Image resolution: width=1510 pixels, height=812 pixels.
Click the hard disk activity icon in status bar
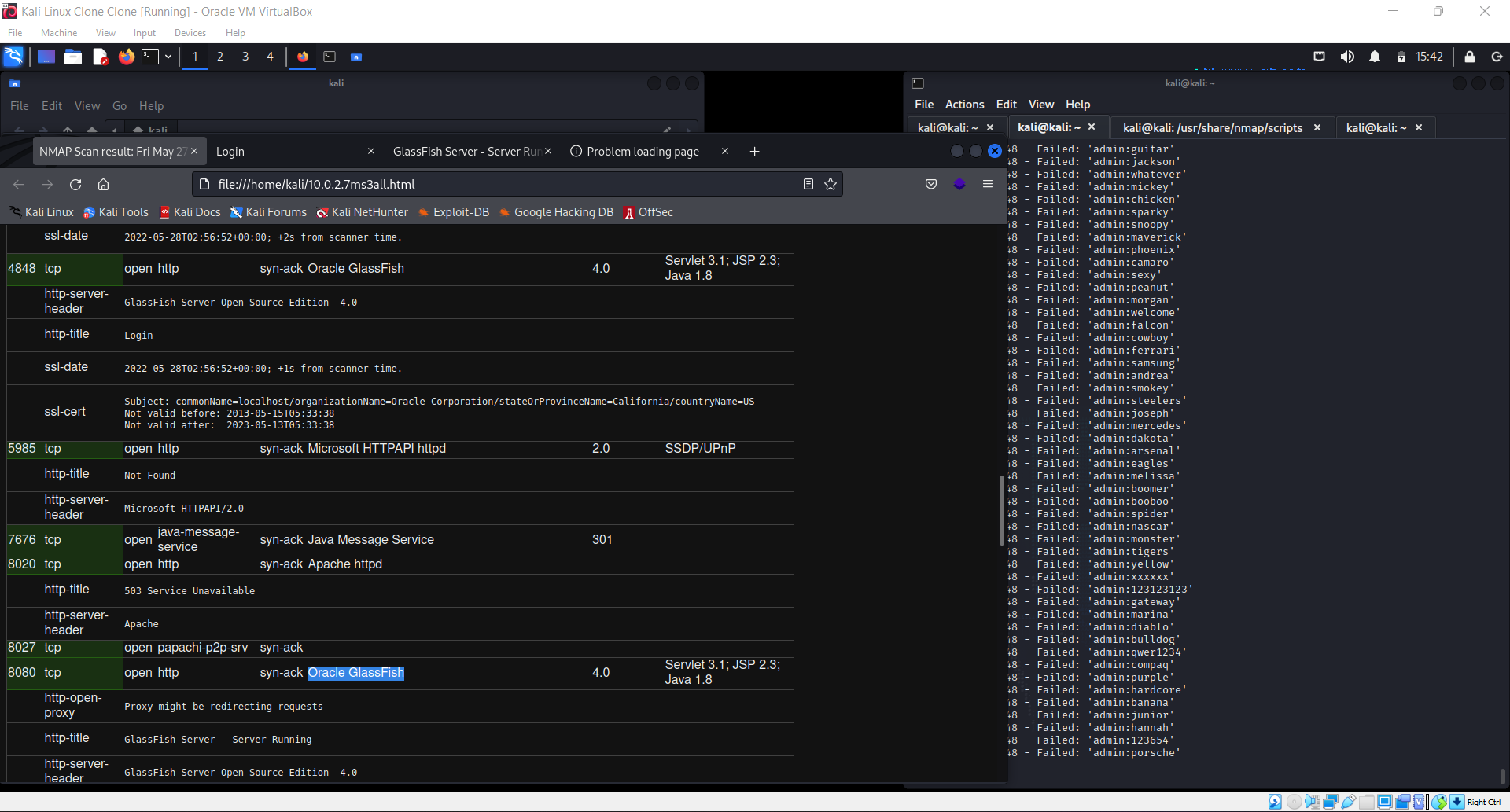coord(1275,801)
